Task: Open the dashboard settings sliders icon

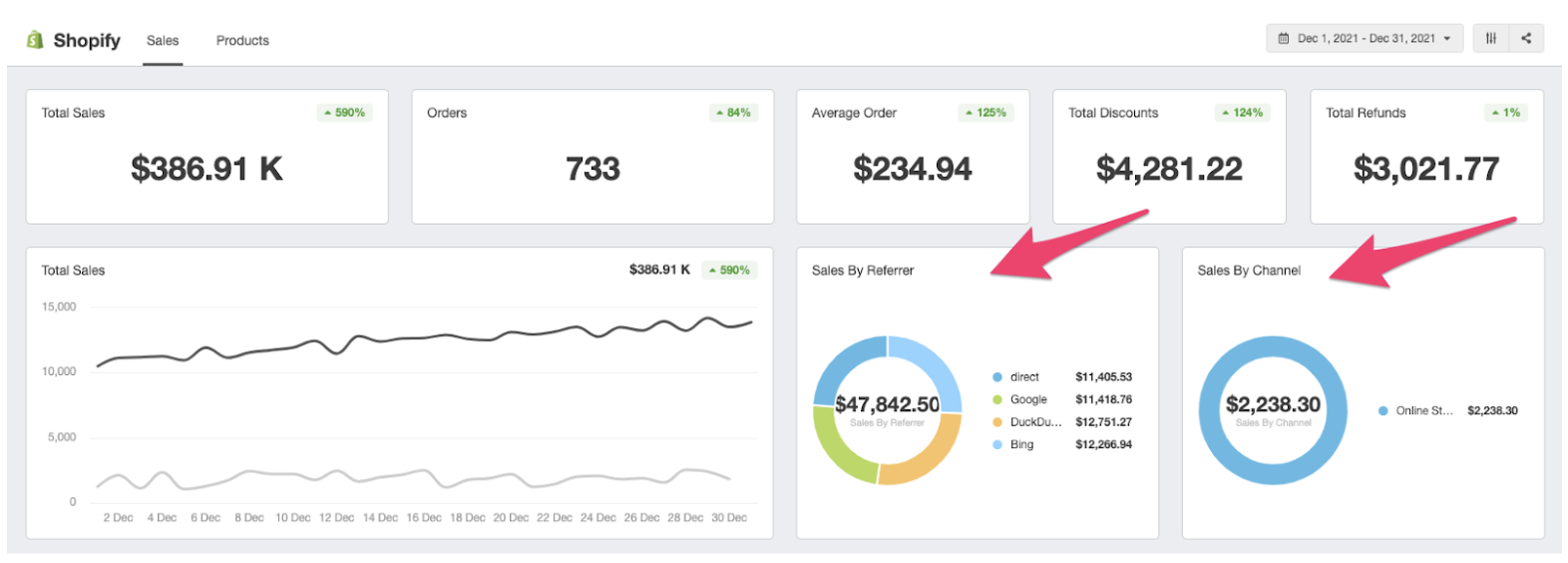Action: 1490,39
